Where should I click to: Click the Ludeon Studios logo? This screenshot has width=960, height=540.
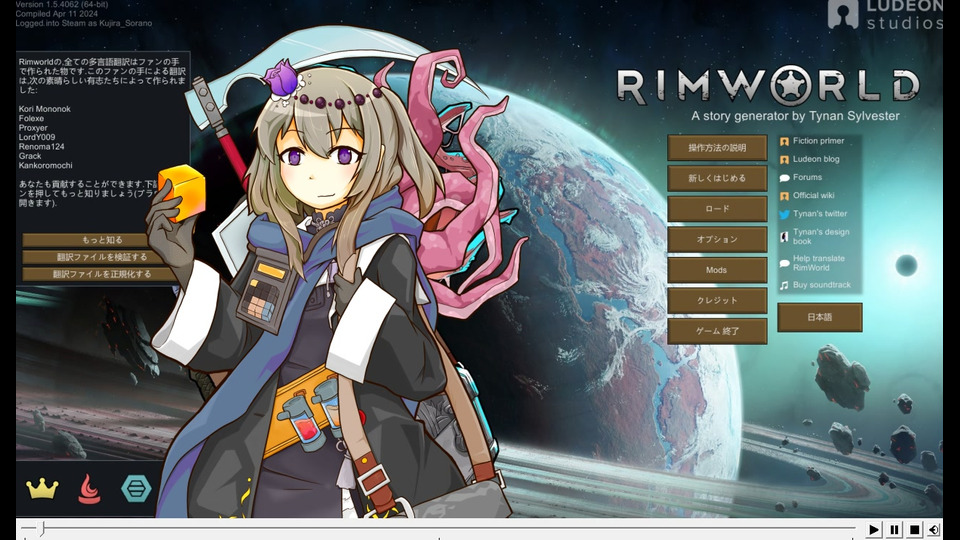point(885,15)
